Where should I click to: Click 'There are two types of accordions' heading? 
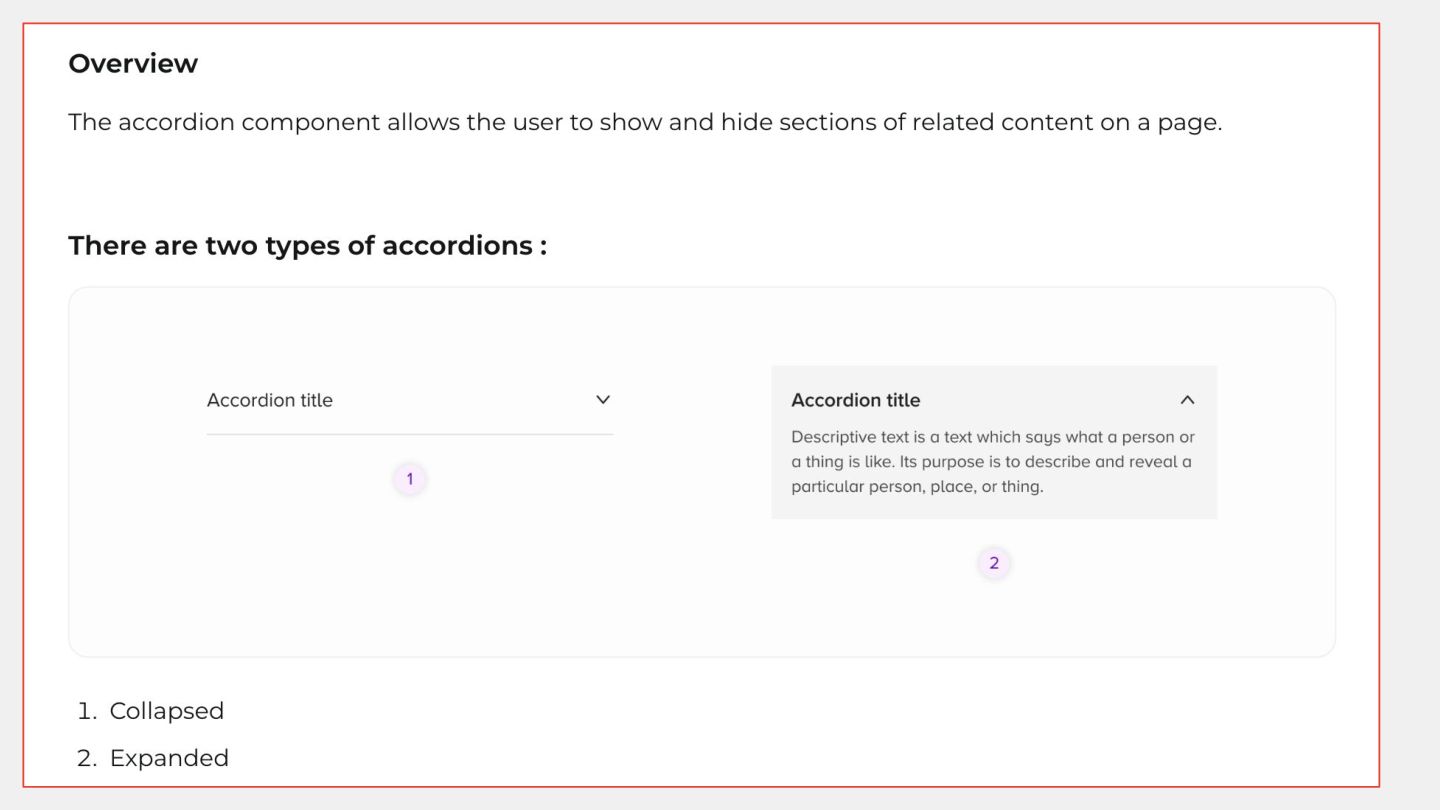[307, 246]
